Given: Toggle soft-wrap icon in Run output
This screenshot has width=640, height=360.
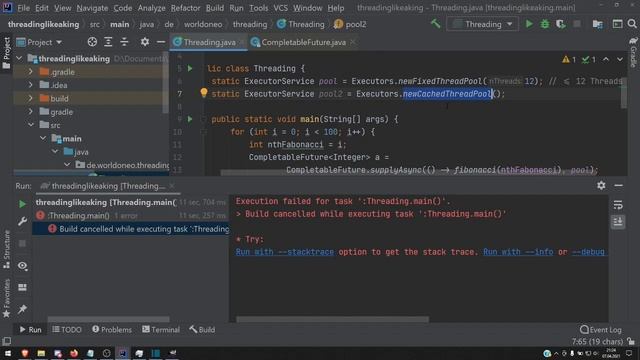Looking at the screenshot, I should coord(618,204).
